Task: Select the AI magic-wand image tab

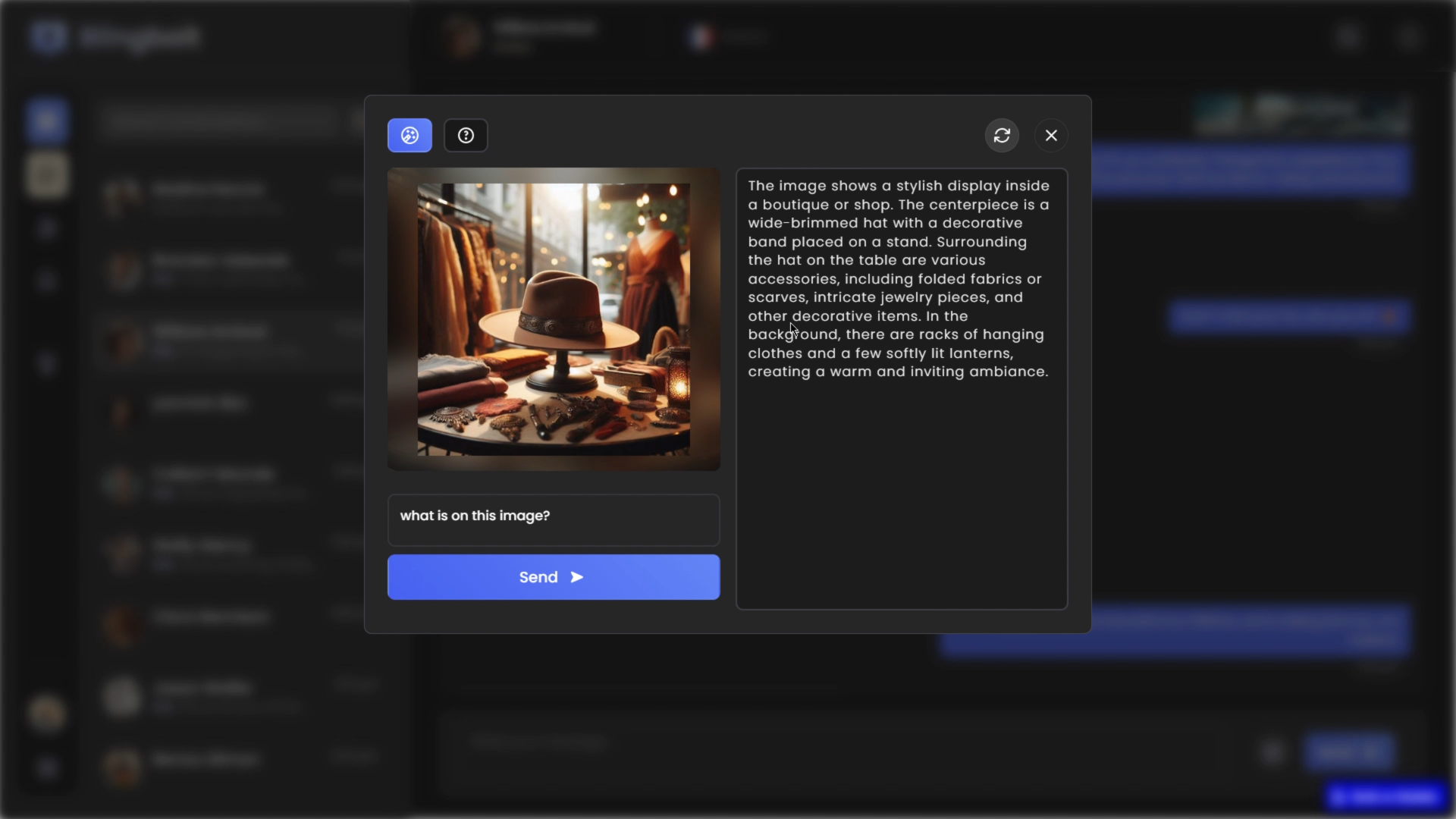Action: click(x=409, y=136)
